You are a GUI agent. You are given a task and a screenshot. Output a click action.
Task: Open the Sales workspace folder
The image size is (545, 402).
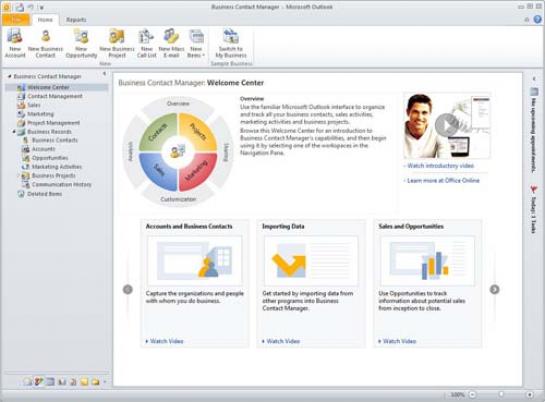34,105
